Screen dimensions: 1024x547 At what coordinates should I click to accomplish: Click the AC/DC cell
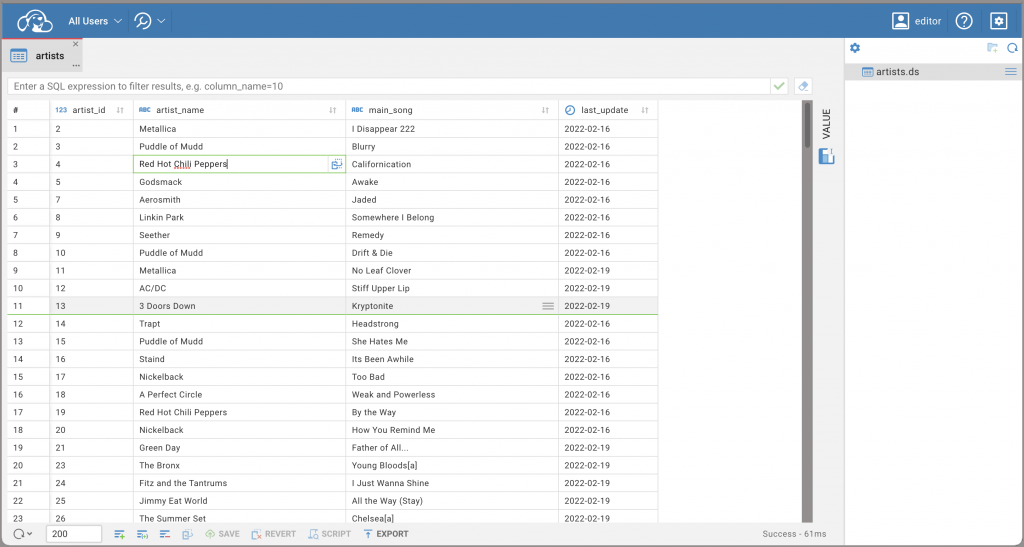(x=240, y=288)
